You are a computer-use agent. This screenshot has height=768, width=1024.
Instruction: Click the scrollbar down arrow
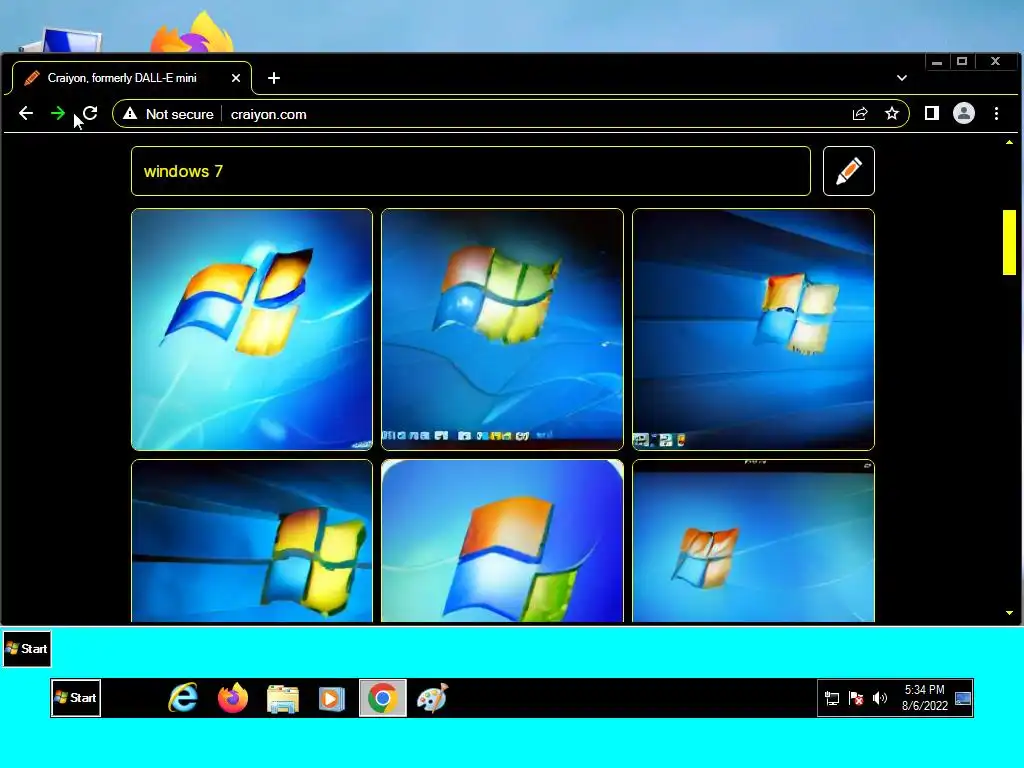[1009, 613]
